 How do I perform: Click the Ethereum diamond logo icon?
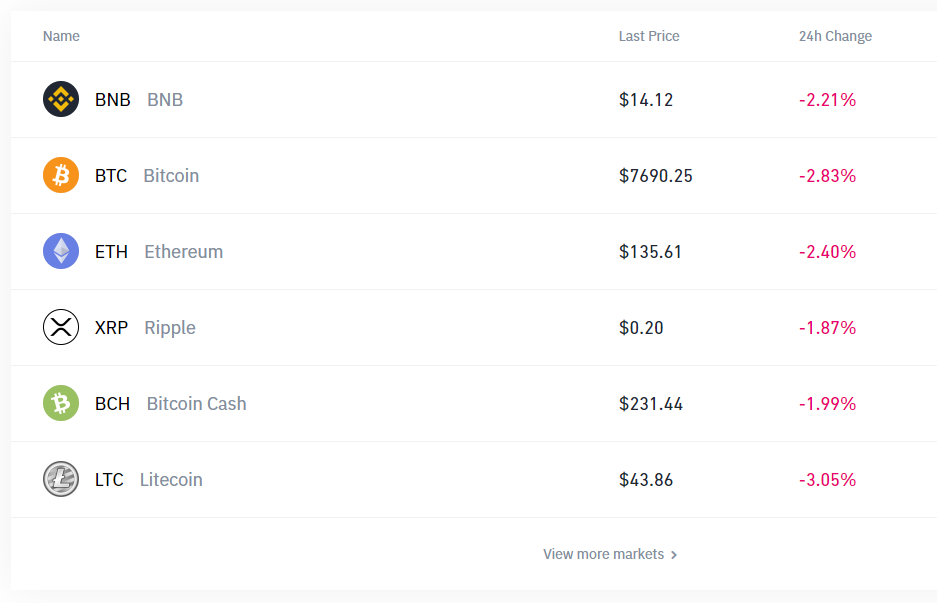[61, 251]
